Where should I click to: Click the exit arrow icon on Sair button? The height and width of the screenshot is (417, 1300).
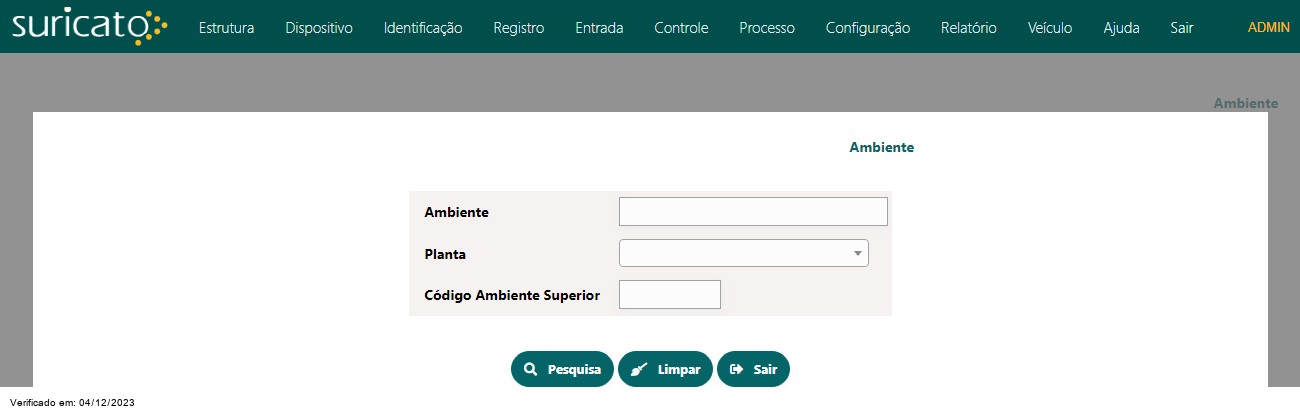[737, 369]
